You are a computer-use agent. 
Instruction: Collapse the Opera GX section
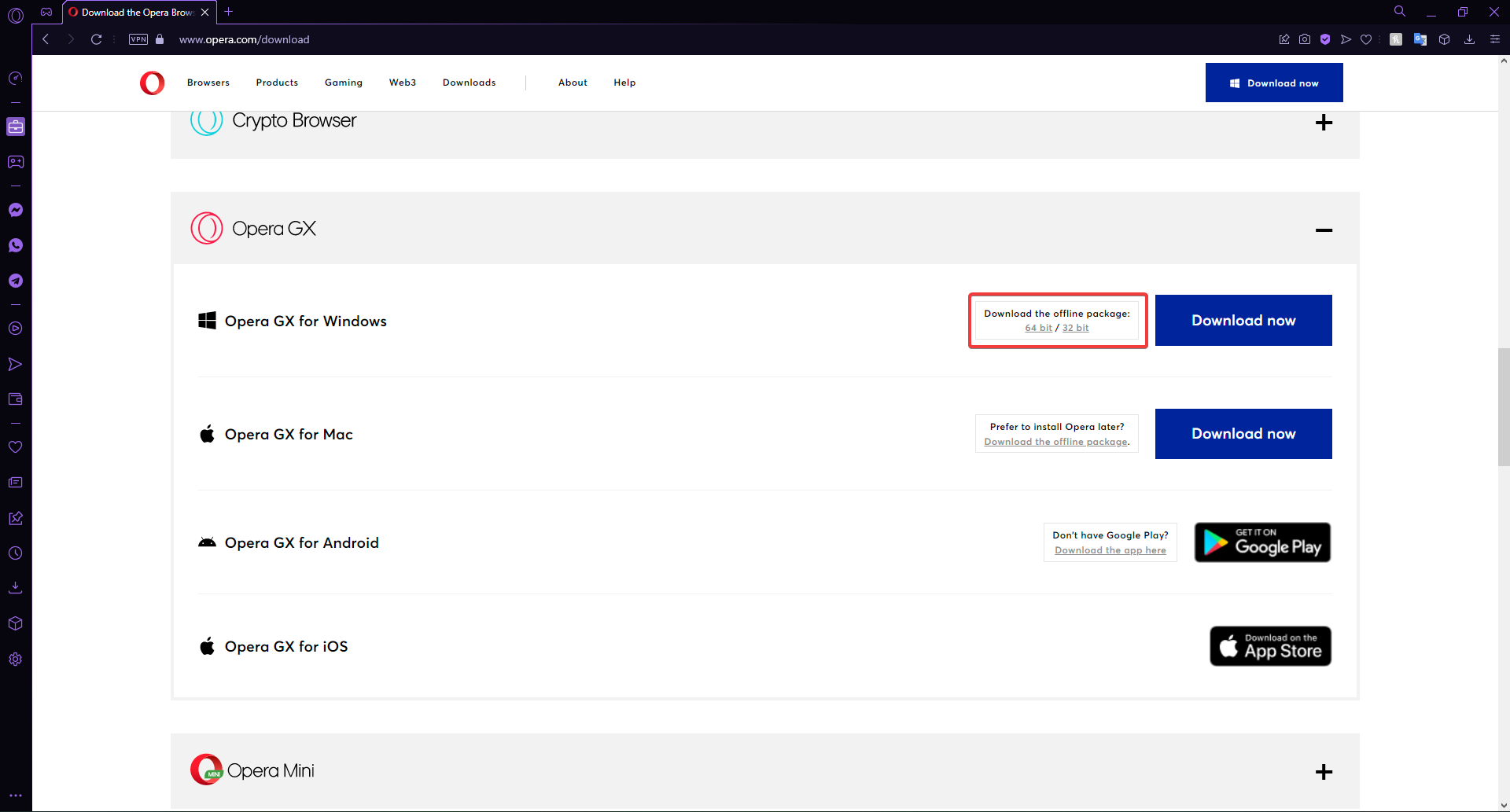coord(1324,230)
